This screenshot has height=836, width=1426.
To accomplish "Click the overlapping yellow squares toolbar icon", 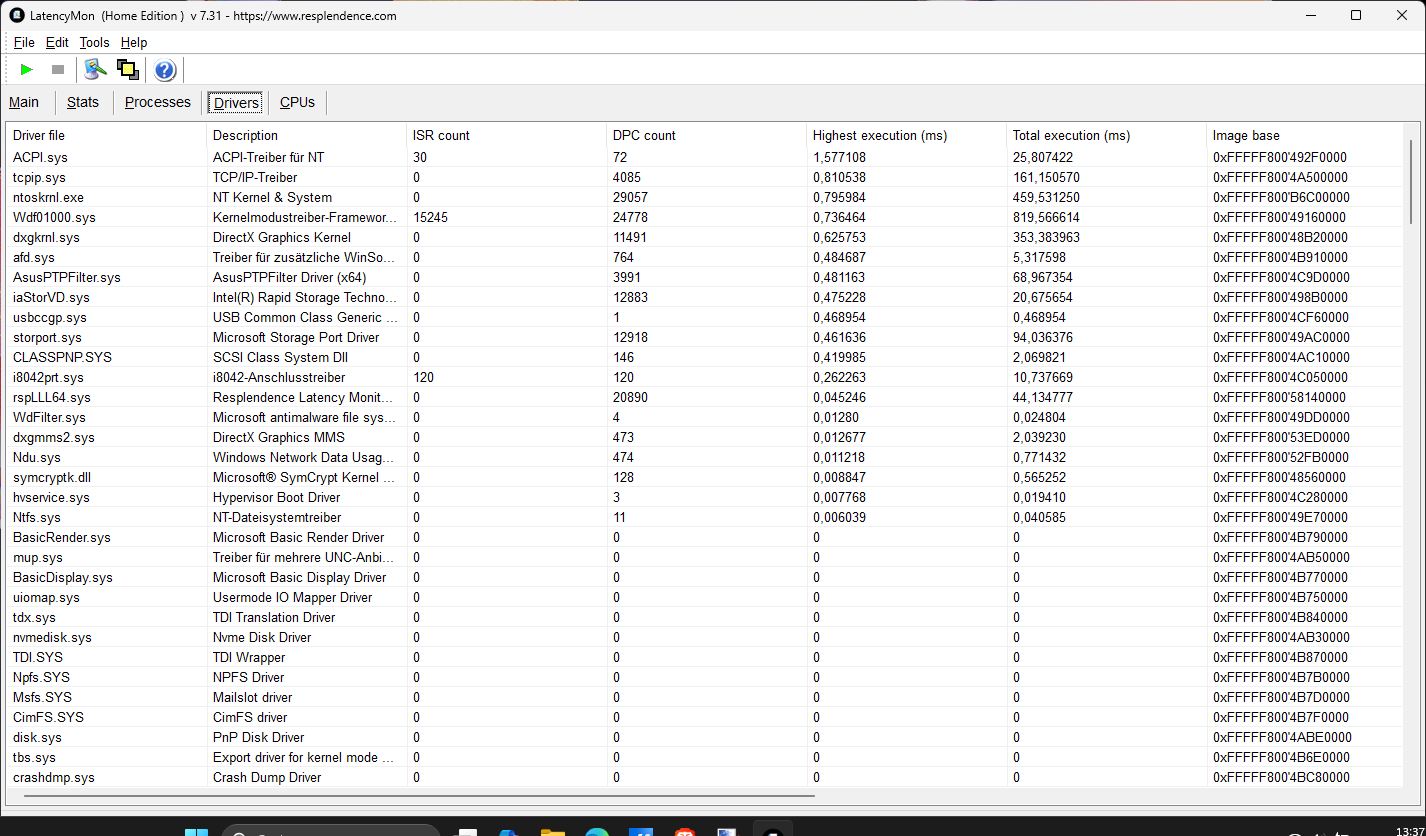I will 127,69.
